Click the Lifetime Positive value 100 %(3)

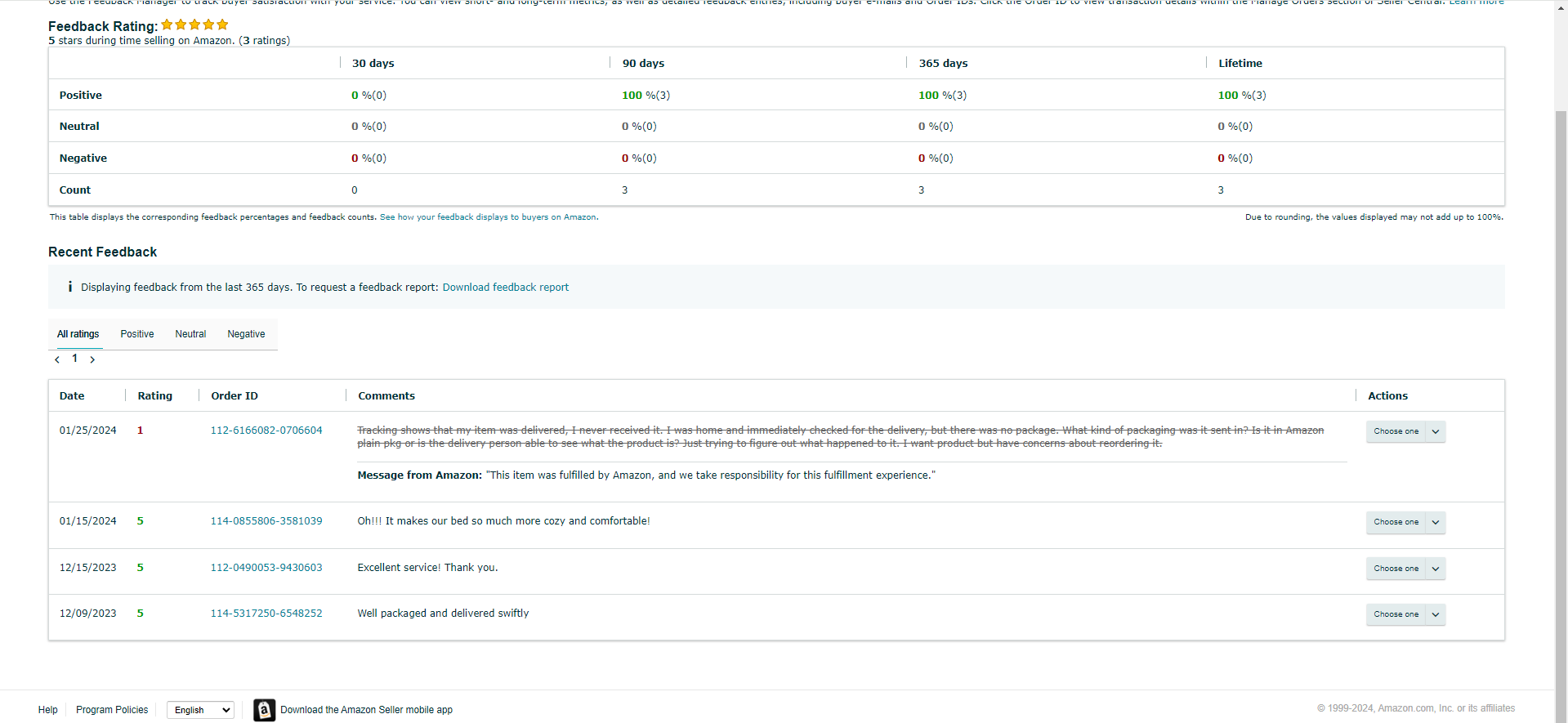point(1242,96)
